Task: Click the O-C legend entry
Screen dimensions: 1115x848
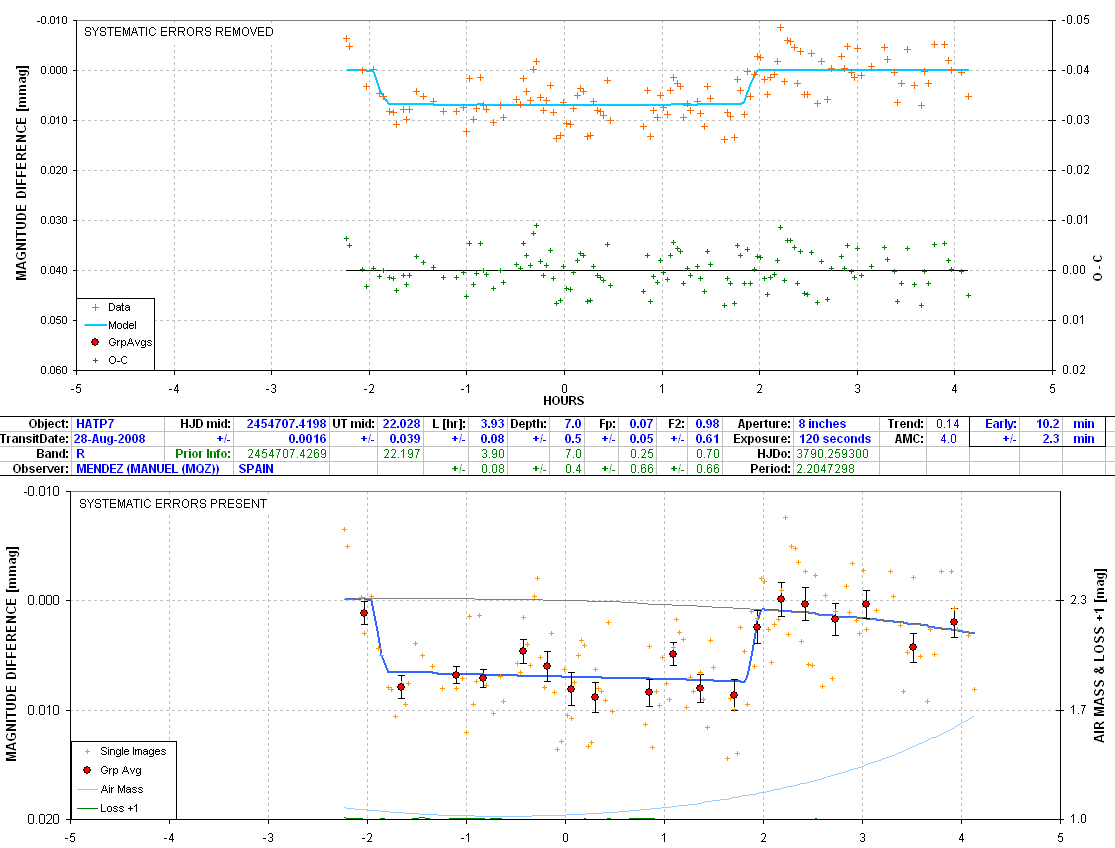Action: click(110, 360)
